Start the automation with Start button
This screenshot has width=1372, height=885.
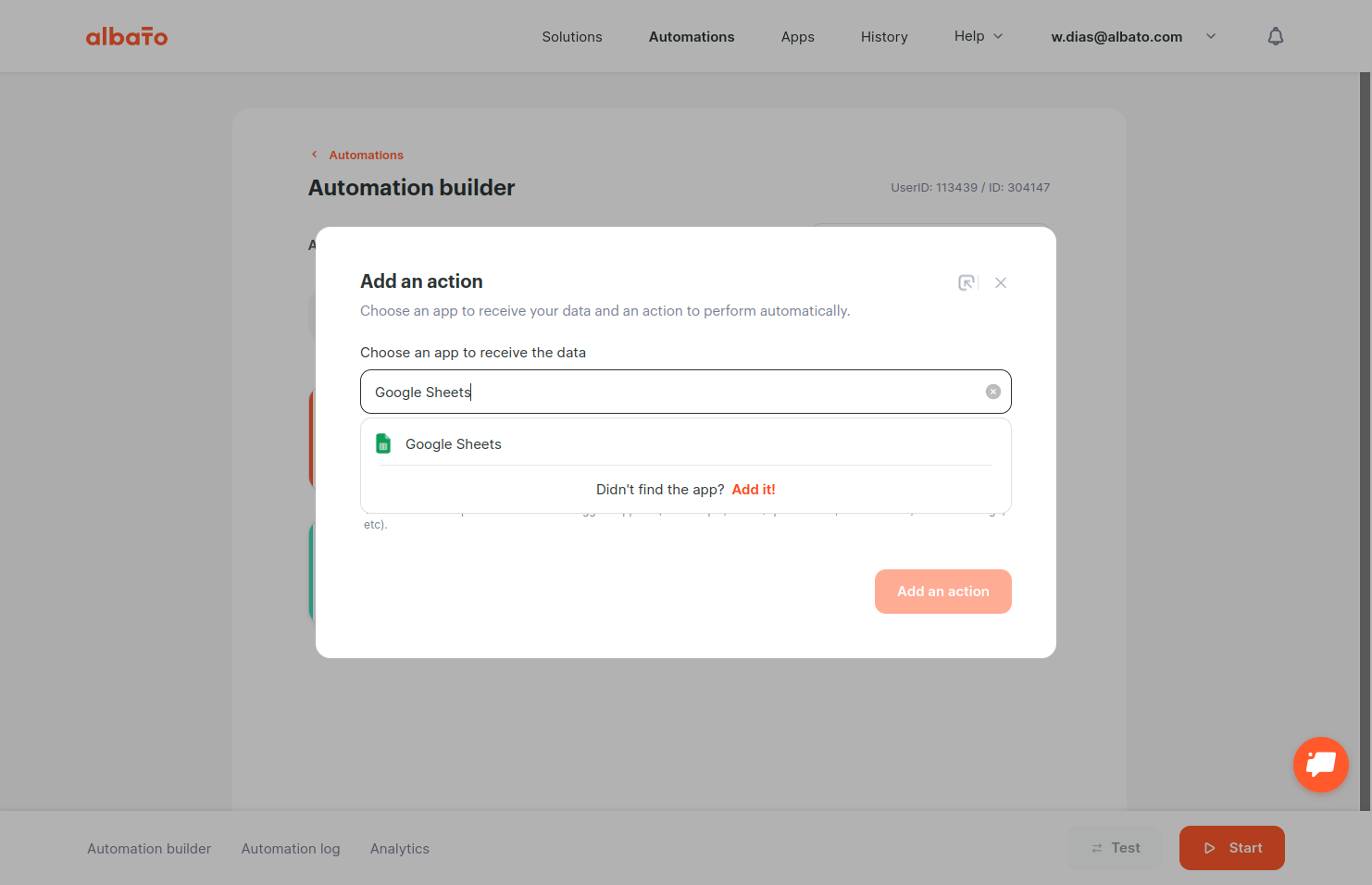(x=1232, y=848)
